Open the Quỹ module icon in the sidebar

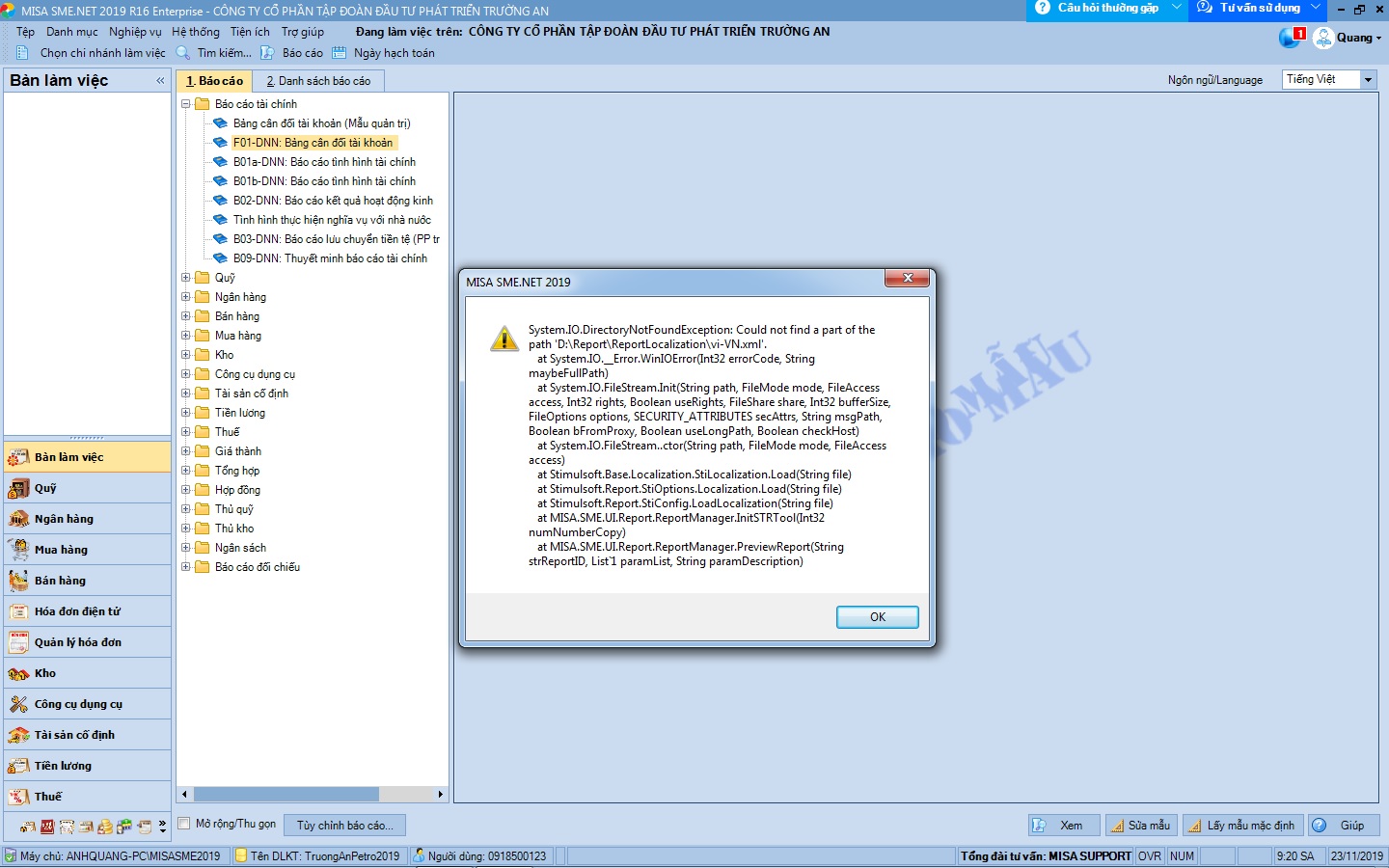18,488
